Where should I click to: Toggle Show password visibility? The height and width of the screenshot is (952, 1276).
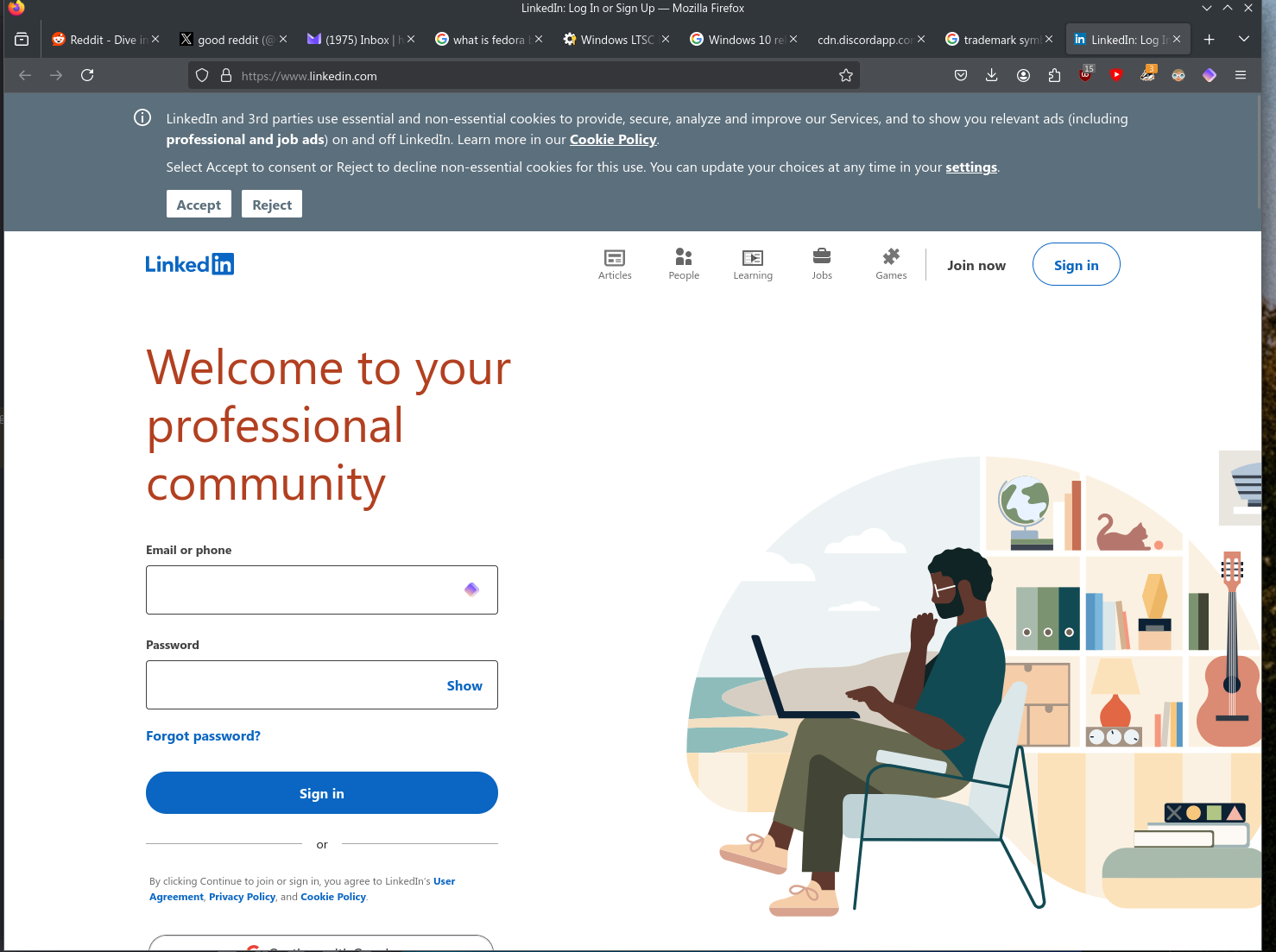pyautogui.click(x=464, y=686)
